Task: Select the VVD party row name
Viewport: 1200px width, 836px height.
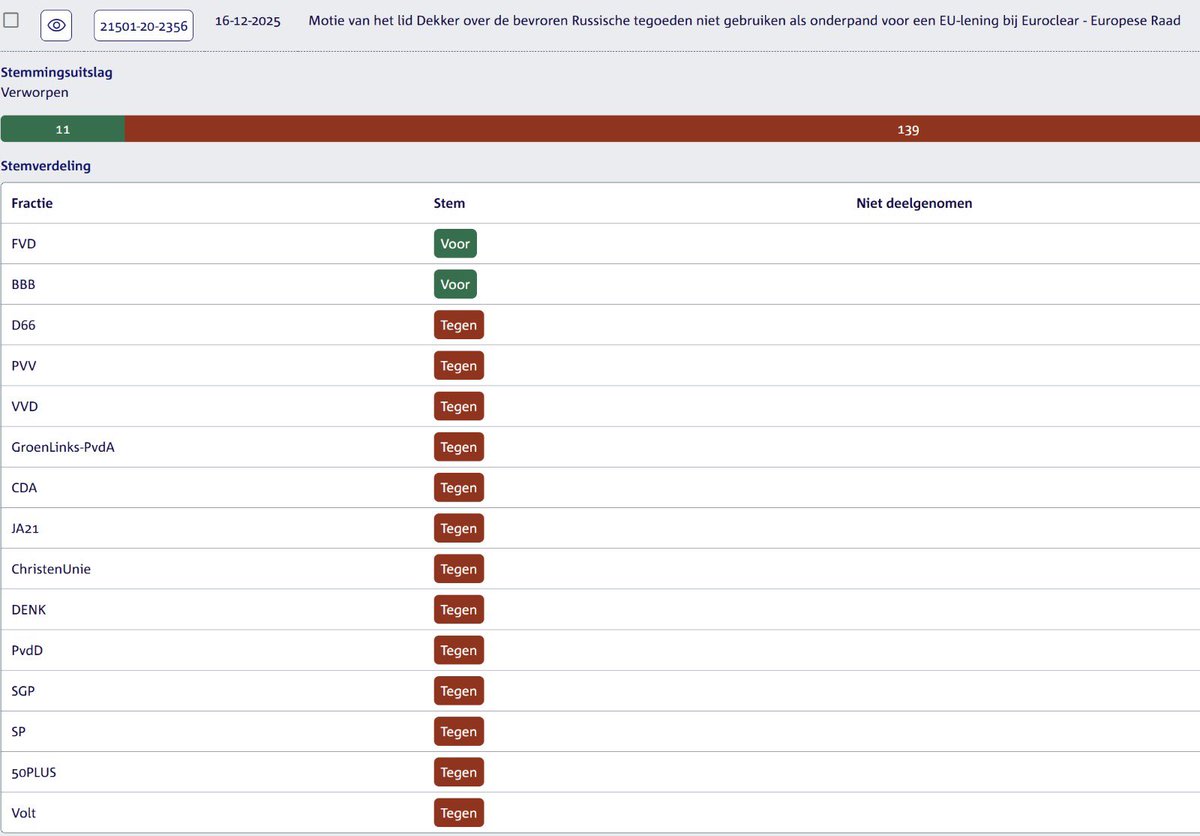Action: click(25, 407)
